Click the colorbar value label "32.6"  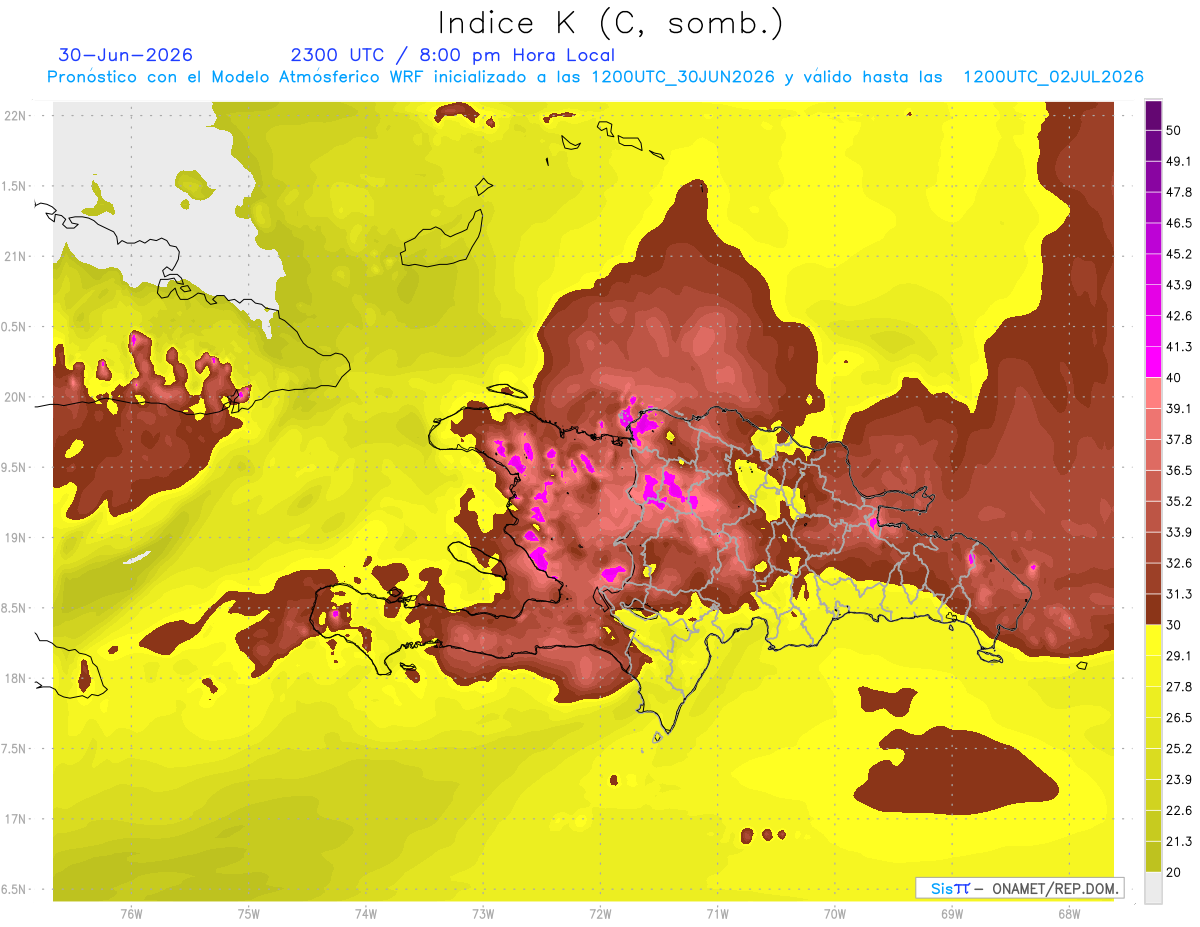(x=1179, y=563)
